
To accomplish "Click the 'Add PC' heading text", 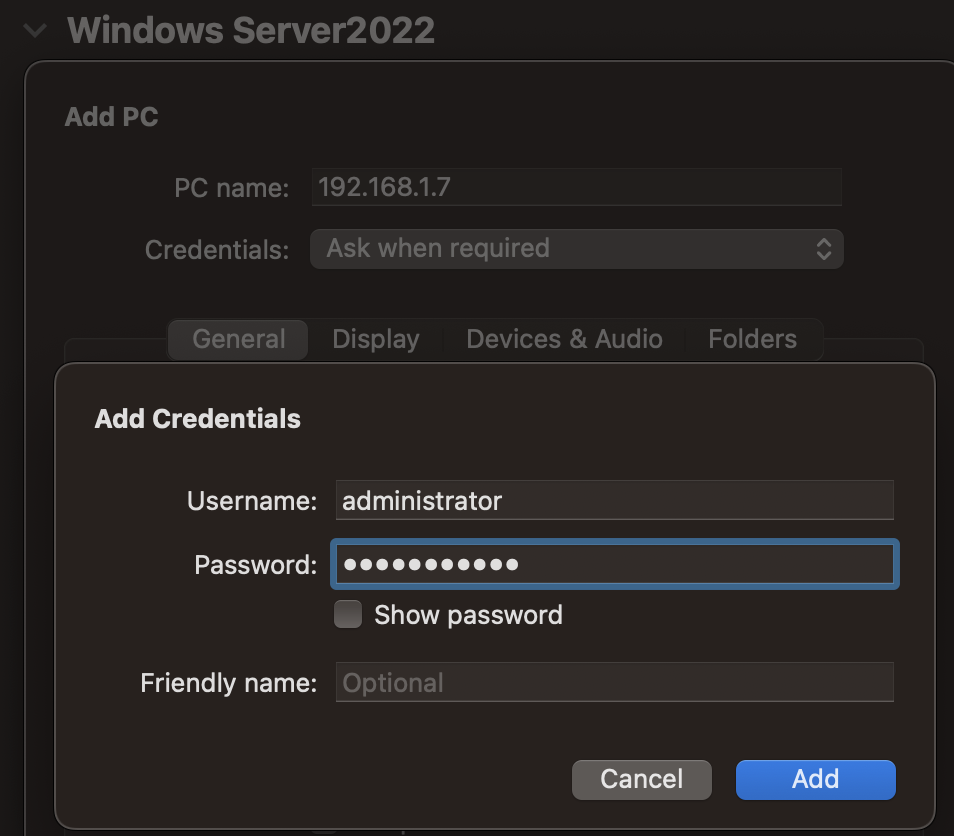I will (111, 117).
